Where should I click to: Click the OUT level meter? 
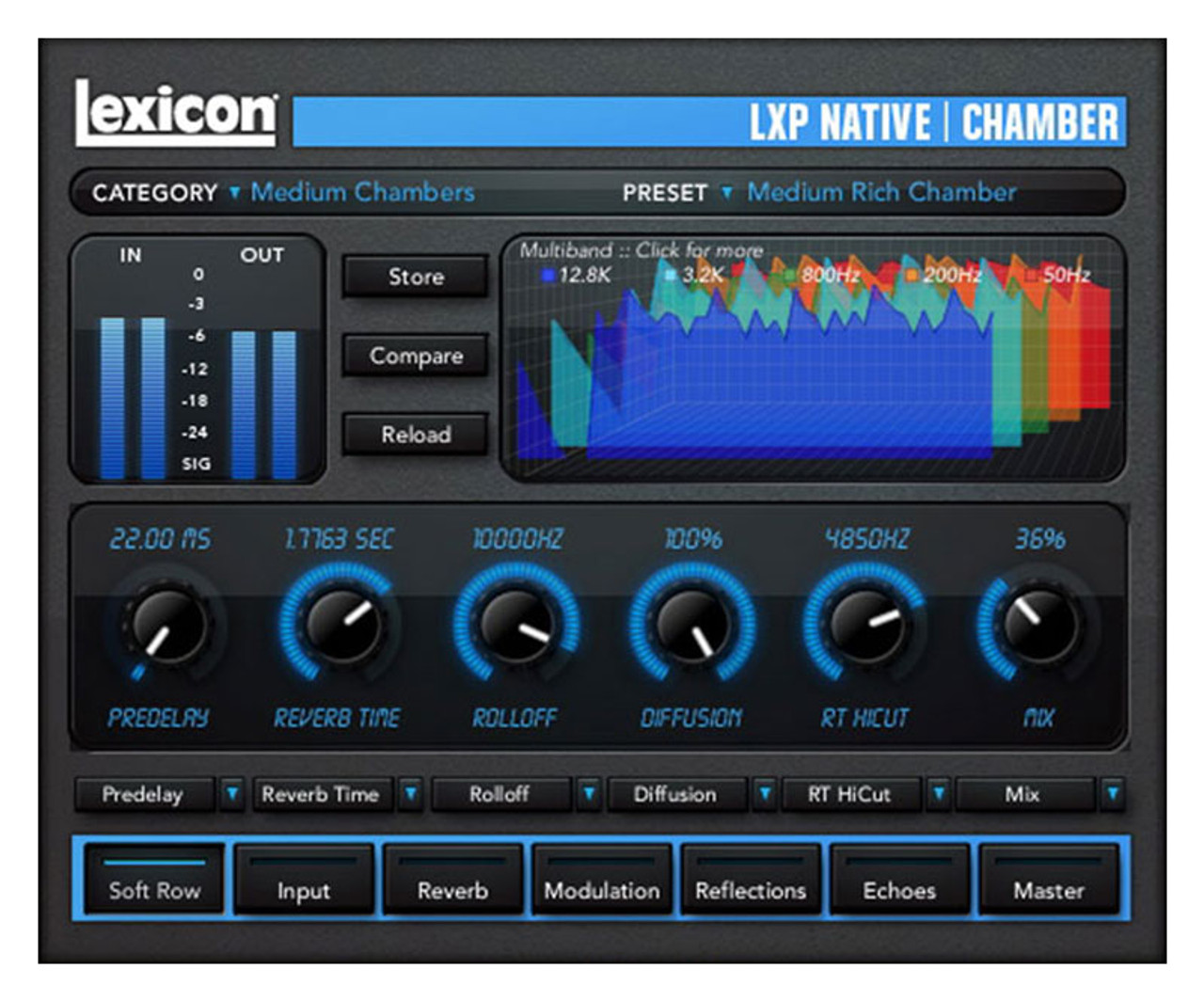[x=263, y=405]
